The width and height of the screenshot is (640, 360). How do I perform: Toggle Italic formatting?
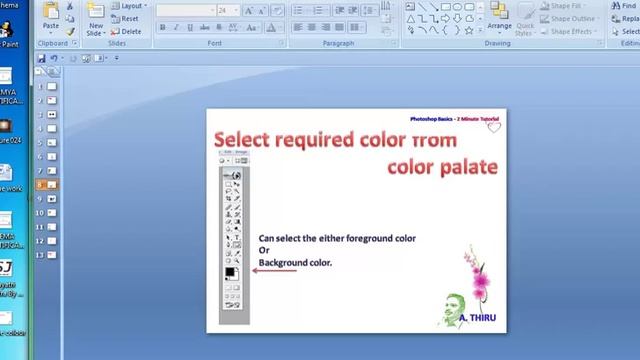176,28
